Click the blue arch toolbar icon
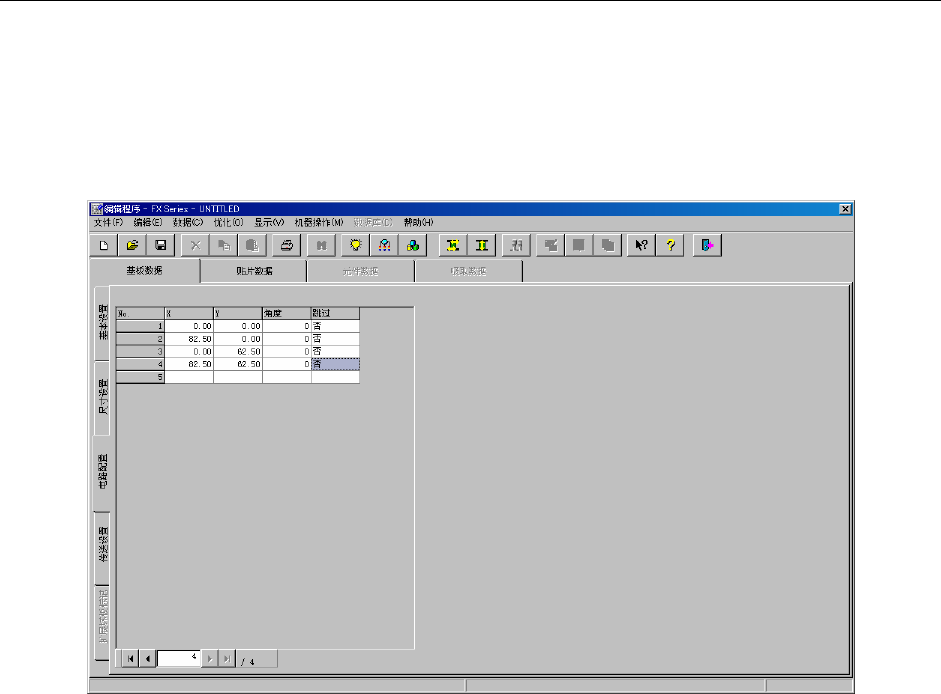Image resolution: width=941 pixels, height=694 pixels. 385,245
